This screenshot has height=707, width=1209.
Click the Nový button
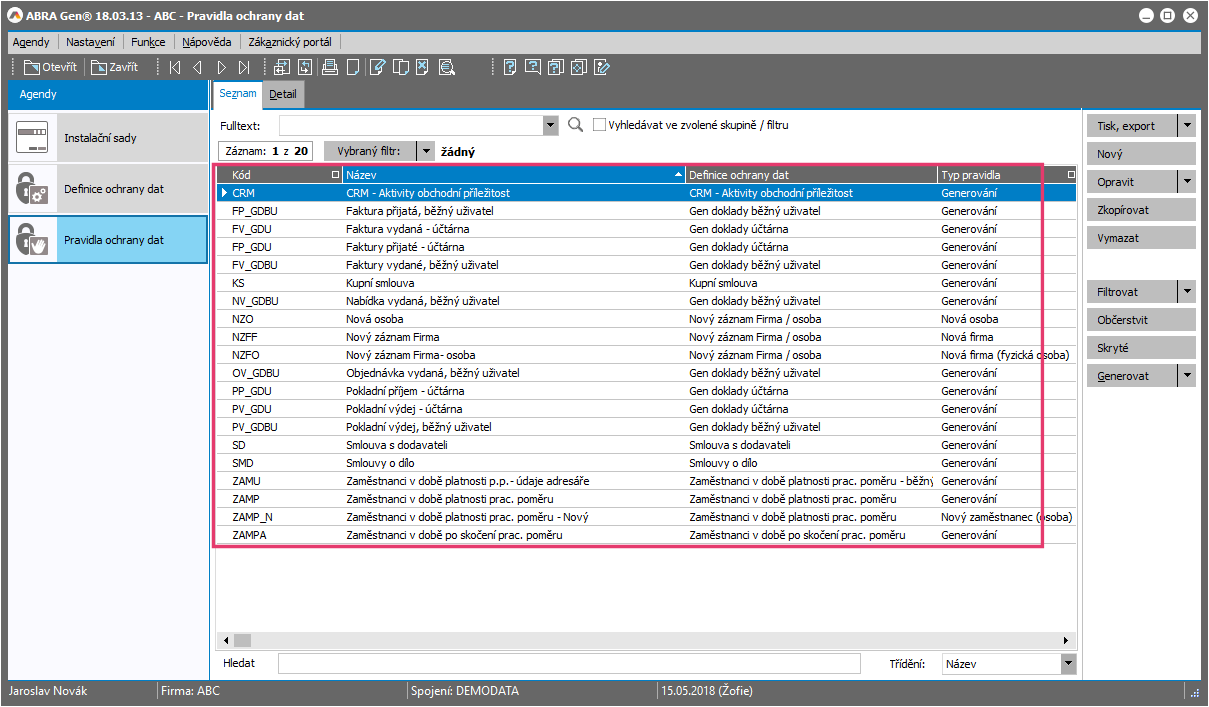tap(1140, 154)
